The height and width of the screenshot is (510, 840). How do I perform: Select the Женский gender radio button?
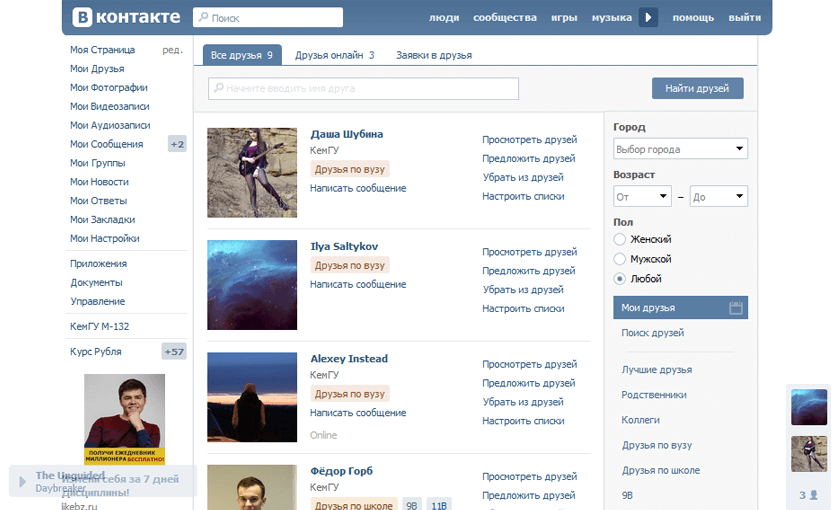[x=620, y=240]
